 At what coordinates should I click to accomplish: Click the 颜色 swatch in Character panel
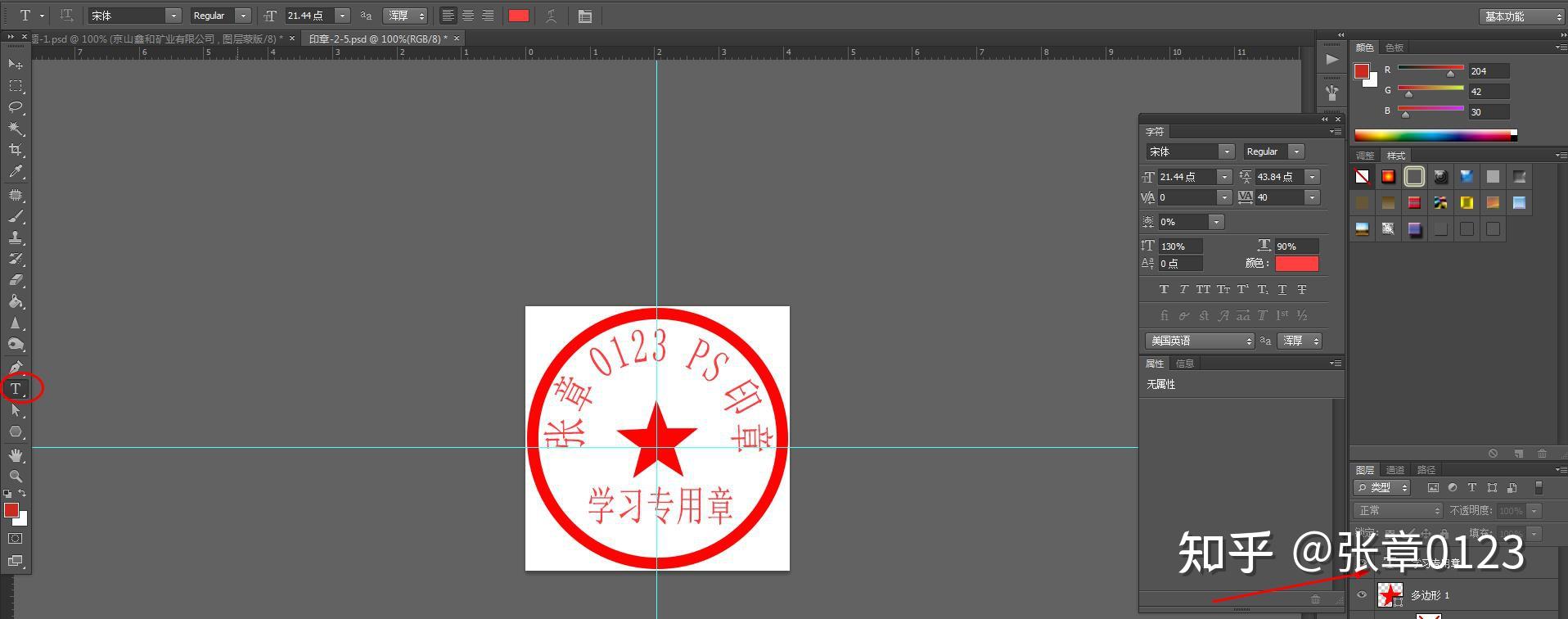(x=1297, y=264)
